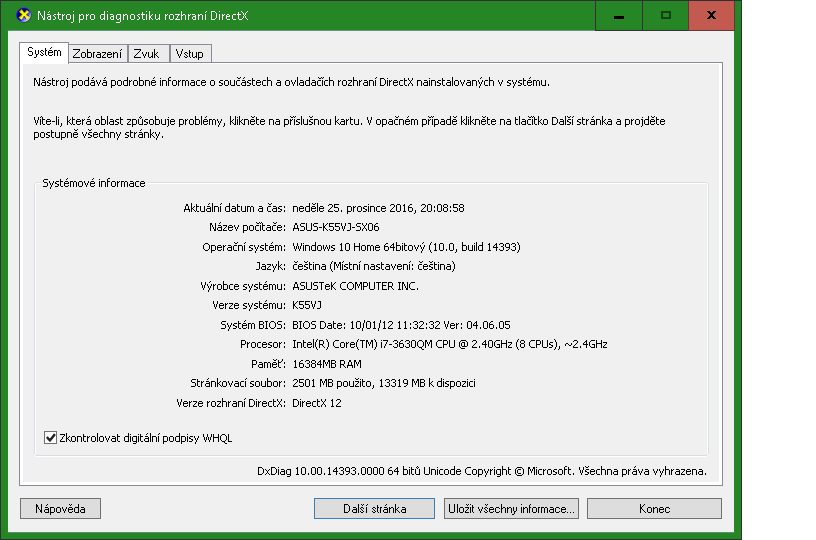The width and height of the screenshot is (816, 540).
Task: Click the Název počítače label
Action: point(247,227)
